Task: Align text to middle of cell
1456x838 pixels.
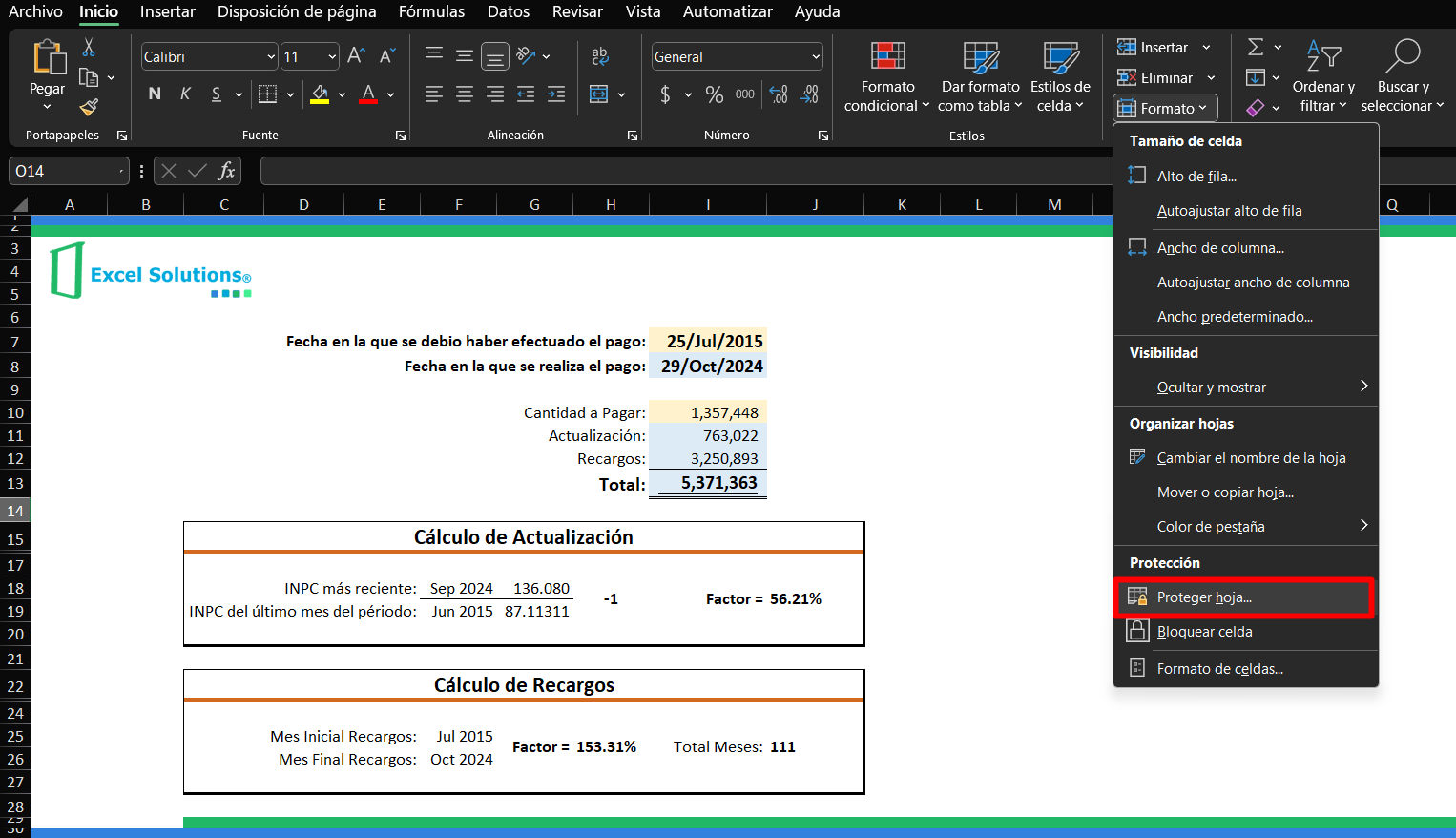Action: [465, 56]
